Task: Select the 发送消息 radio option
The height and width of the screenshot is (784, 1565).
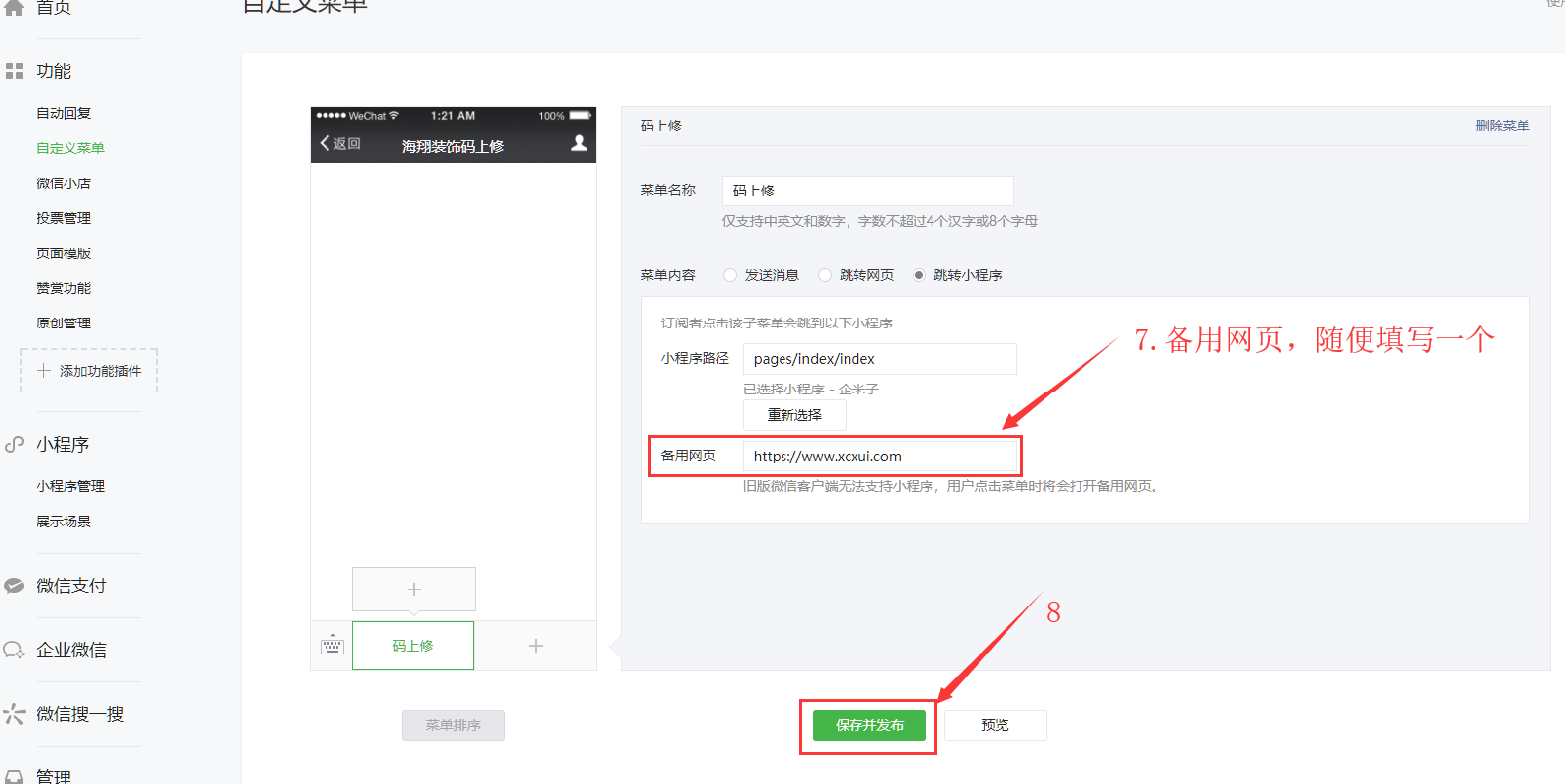Action: click(x=730, y=275)
